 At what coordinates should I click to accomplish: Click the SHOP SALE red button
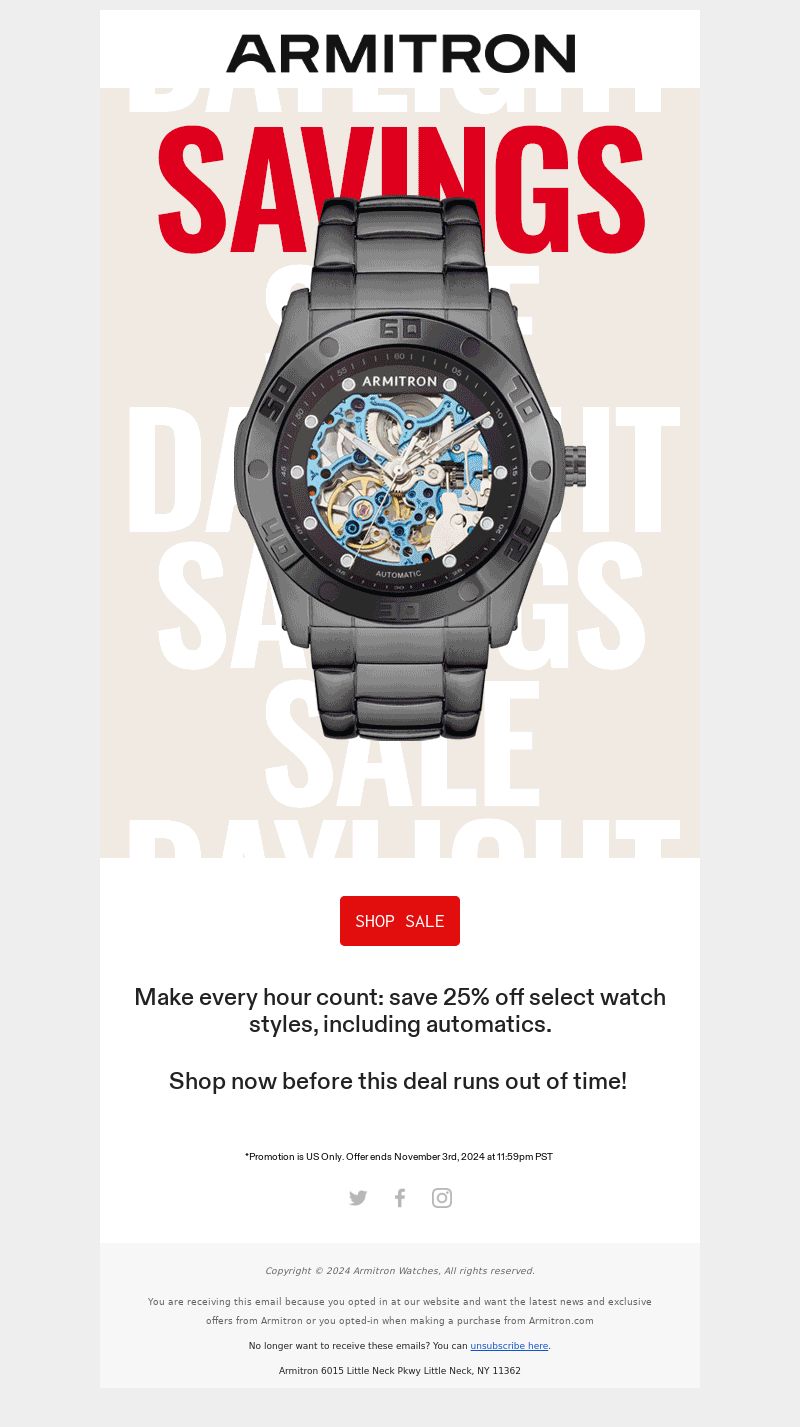click(x=400, y=921)
